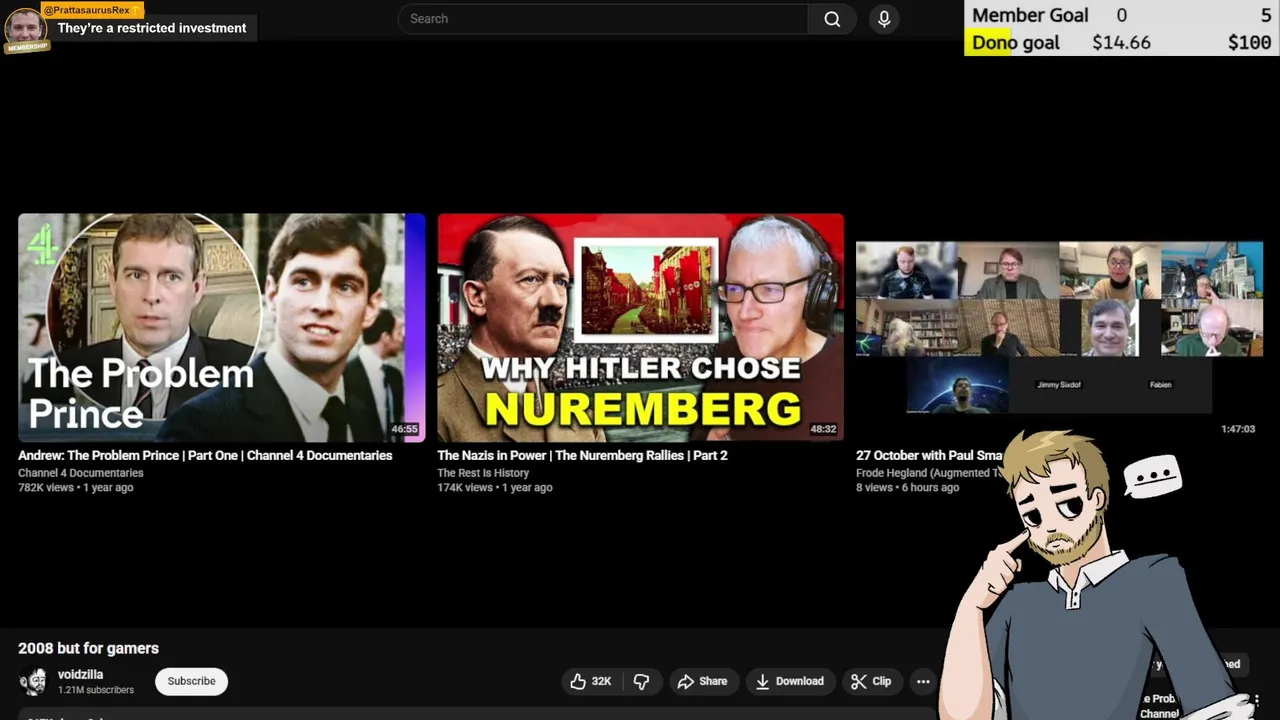The image size is (1280, 720).
Task: Click 174K views 1 year ago text
Action: 494,487
